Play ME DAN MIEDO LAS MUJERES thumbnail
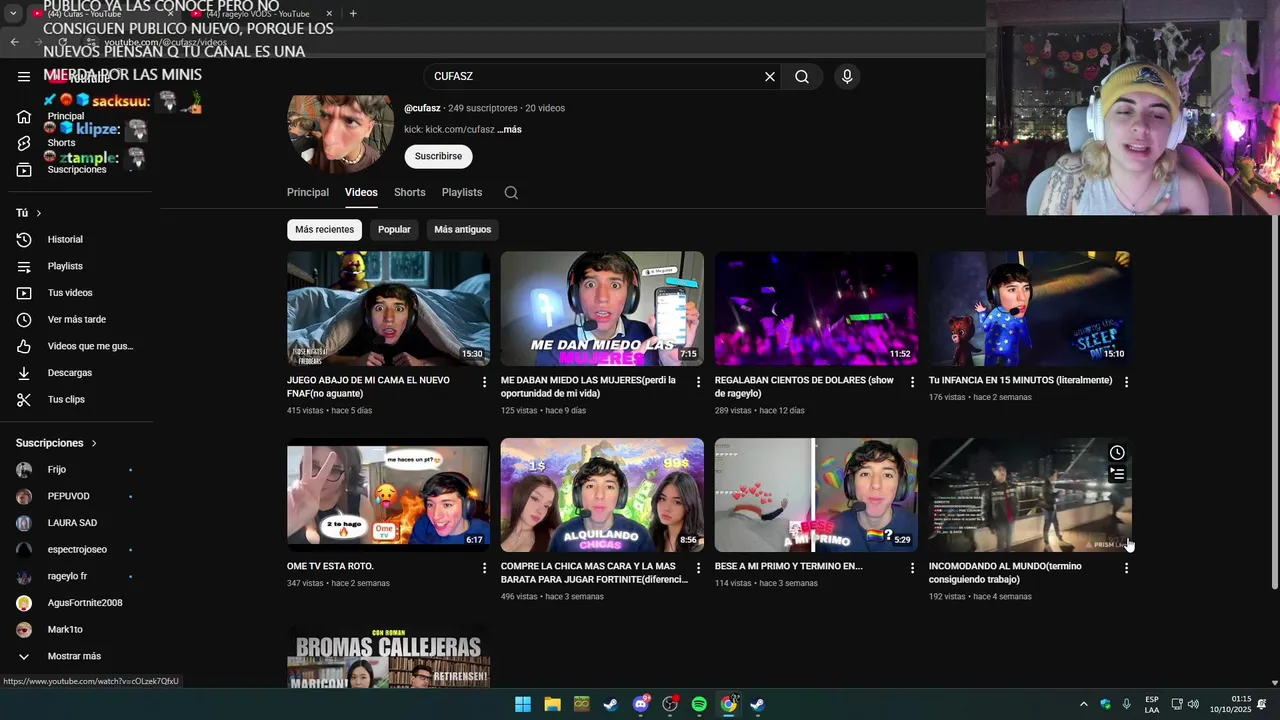 tap(602, 308)
